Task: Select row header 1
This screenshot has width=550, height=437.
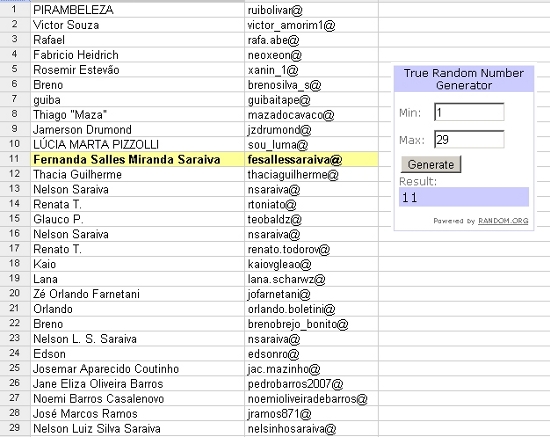Action: point(15,9)
